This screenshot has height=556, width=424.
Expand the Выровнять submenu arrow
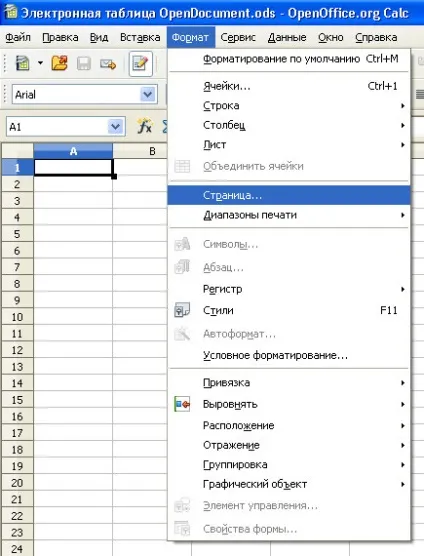pos(403,404)
